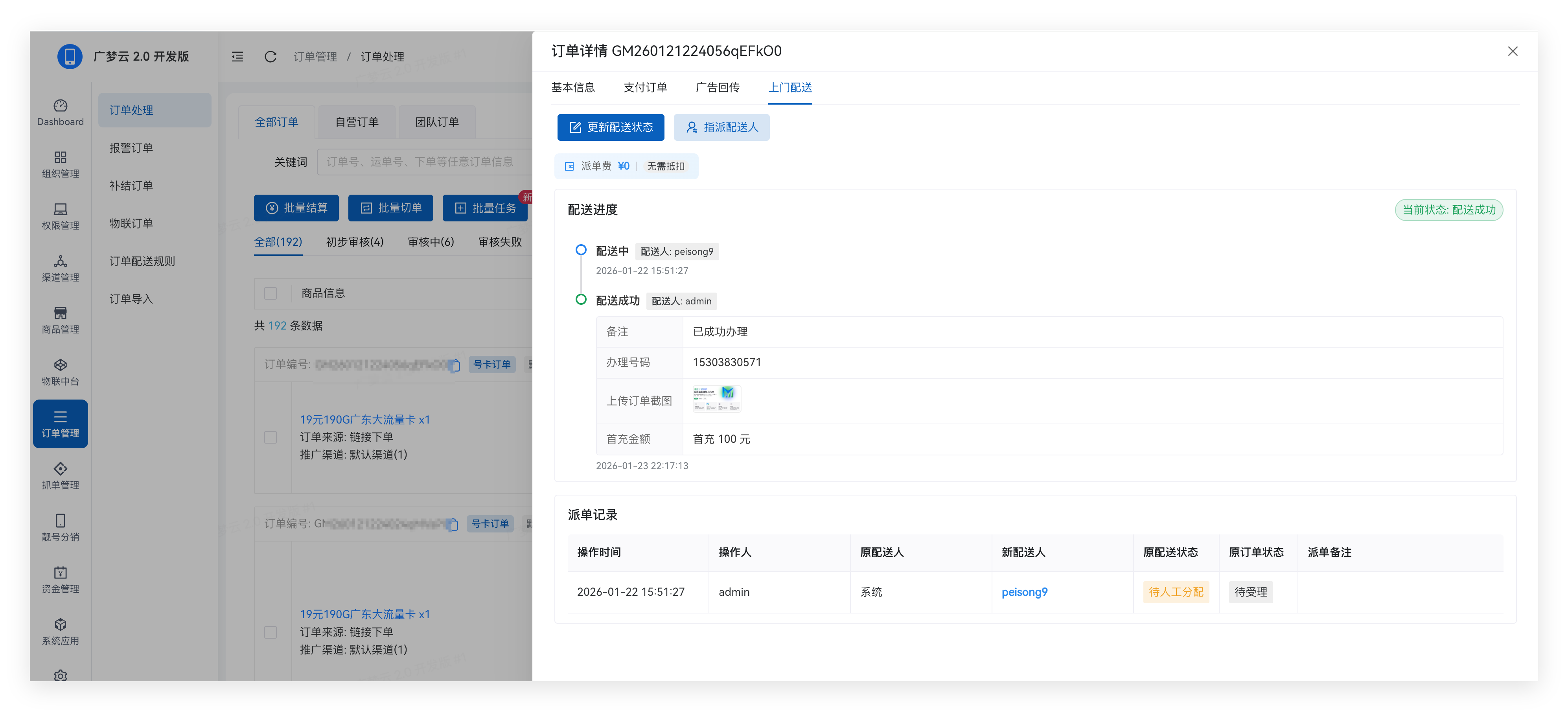Open 渠道管理 in the sidebar
Viewport: 1568px width, 711px height.
coord(60,268)
